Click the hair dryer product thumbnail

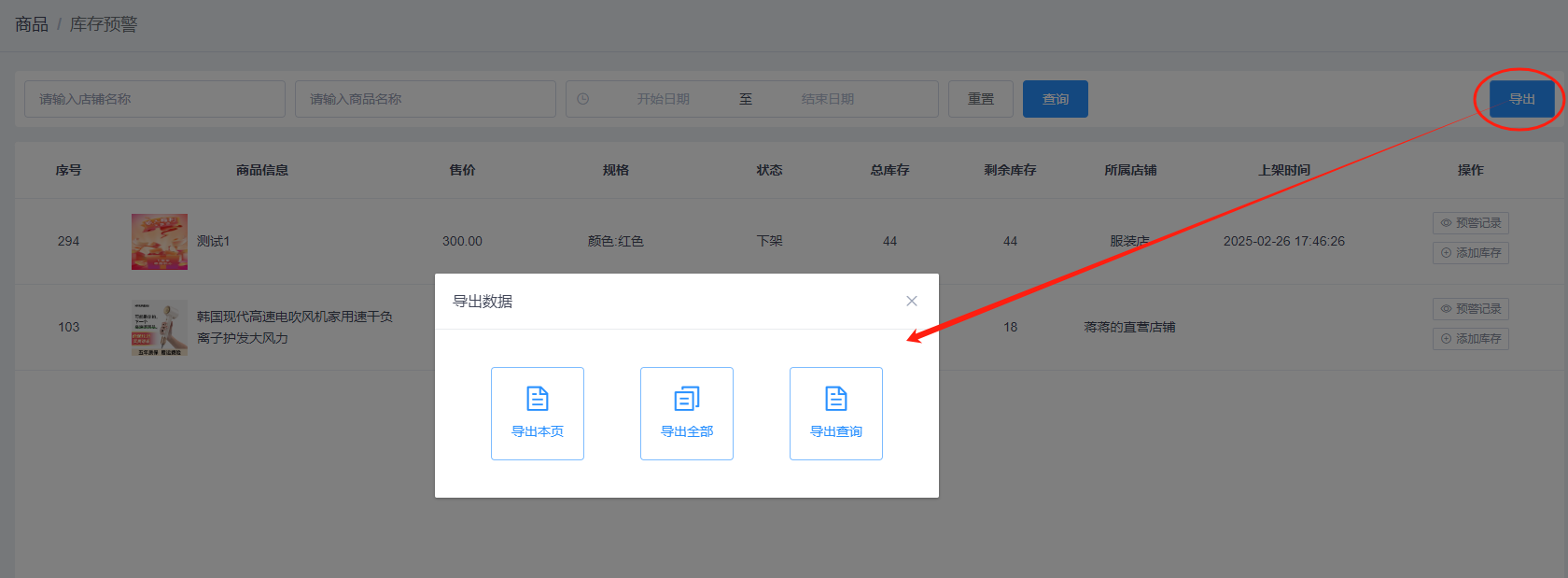(x=160, y=328)
